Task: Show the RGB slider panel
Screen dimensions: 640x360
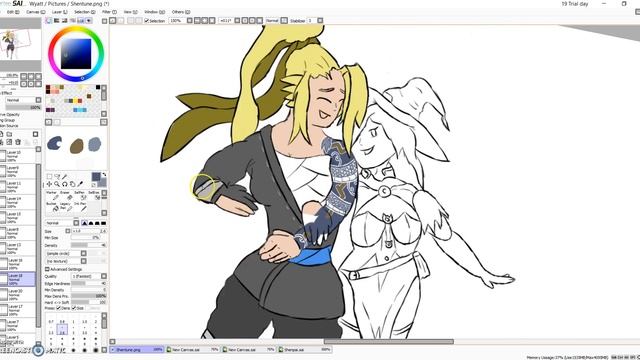Action: (x=56, y=20)
